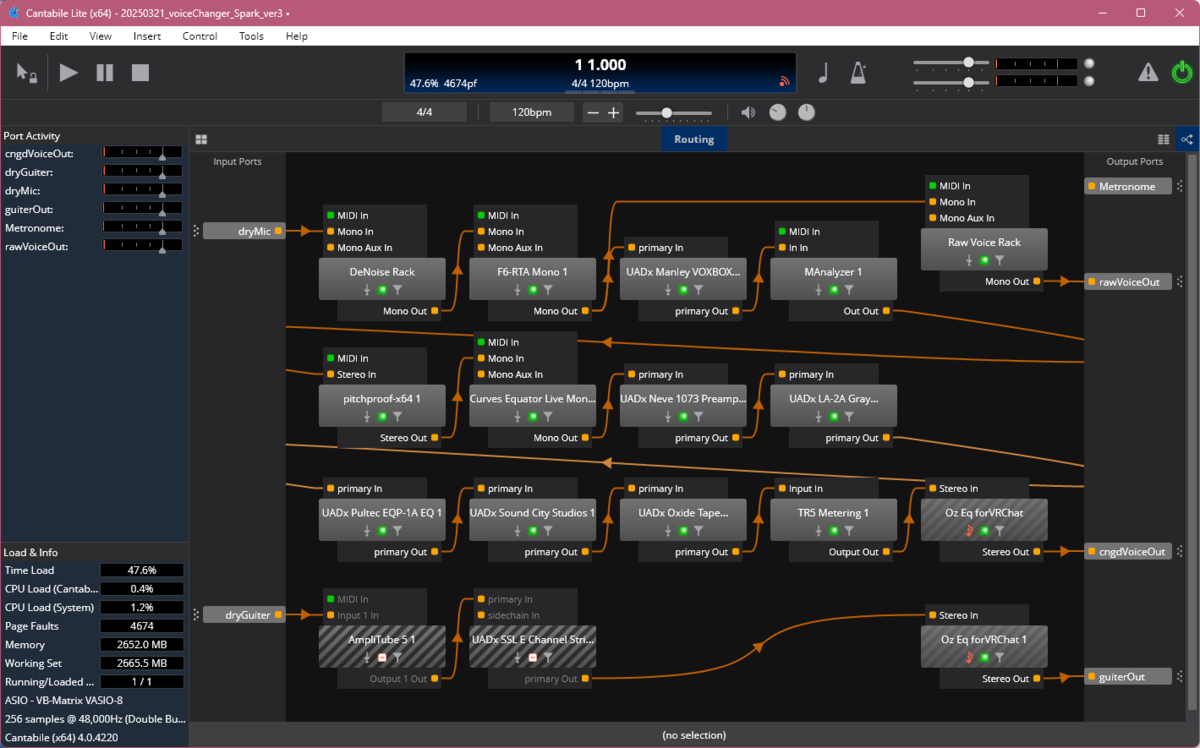Select the Routing tab
Image resolution: width=1200 pixels, height=748 pixels.
tap(694, 140)
